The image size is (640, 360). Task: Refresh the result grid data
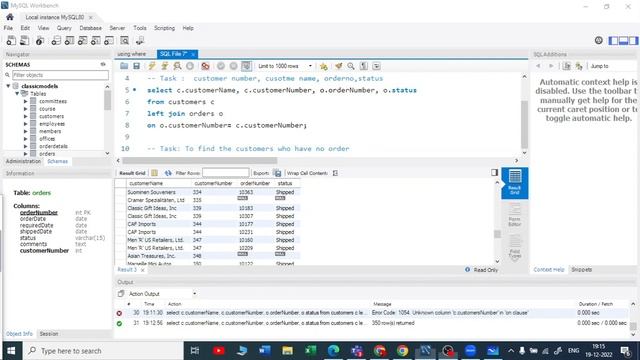click(x=168, y=173)
